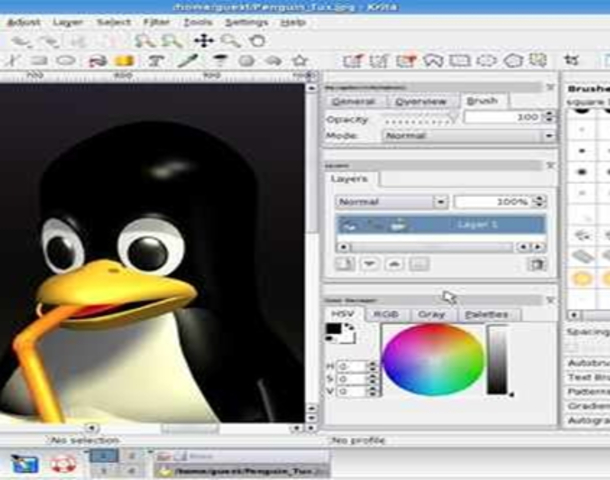Image resolution: width=610 pixels, height=480 pixels.
Task: Open the Adjust menu
Action: (x=24, y=23)
